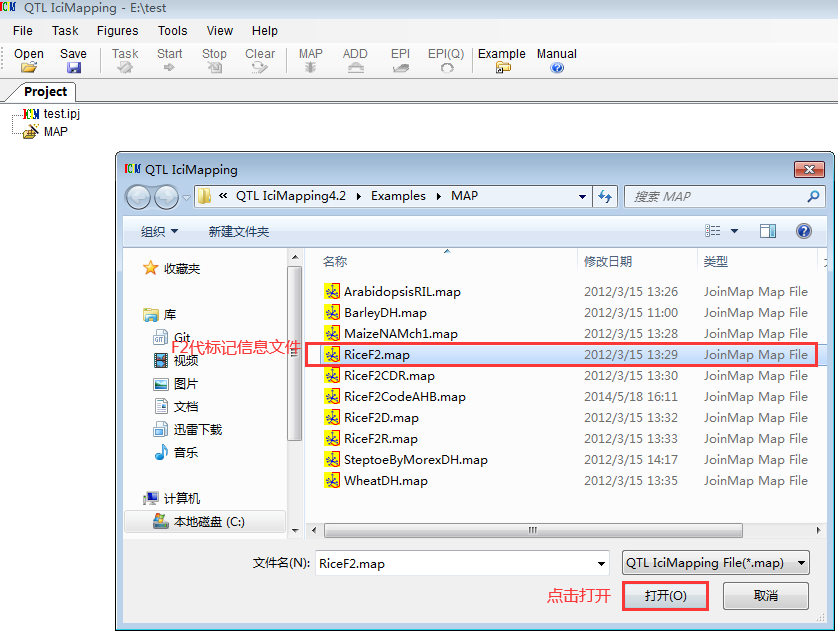Sort by 修改日期 column header

click(608, 261)
